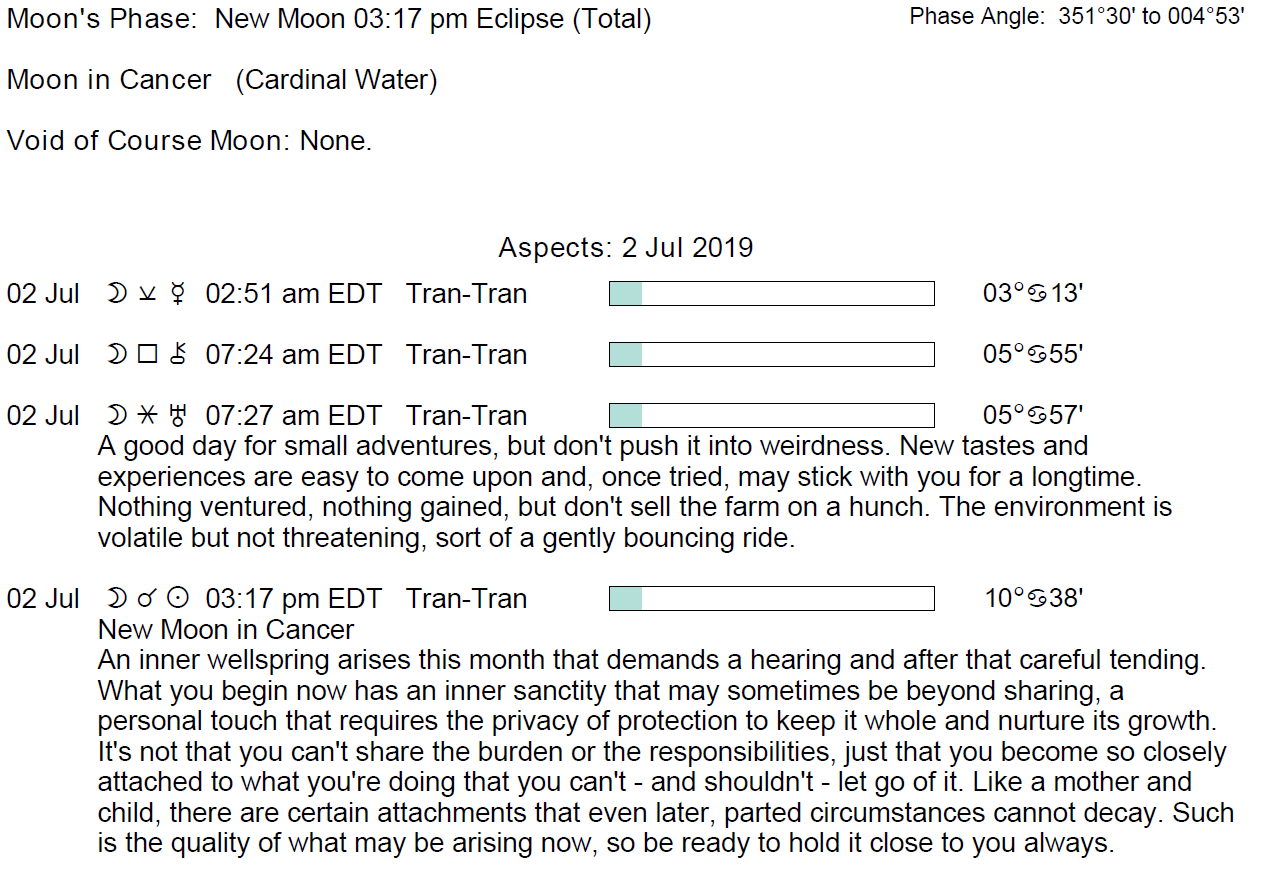Click the Cancer glyph in 05°55' position
Viewport: 1263px width, 872px height.
pyautogui.click(x=1037, y=355)
